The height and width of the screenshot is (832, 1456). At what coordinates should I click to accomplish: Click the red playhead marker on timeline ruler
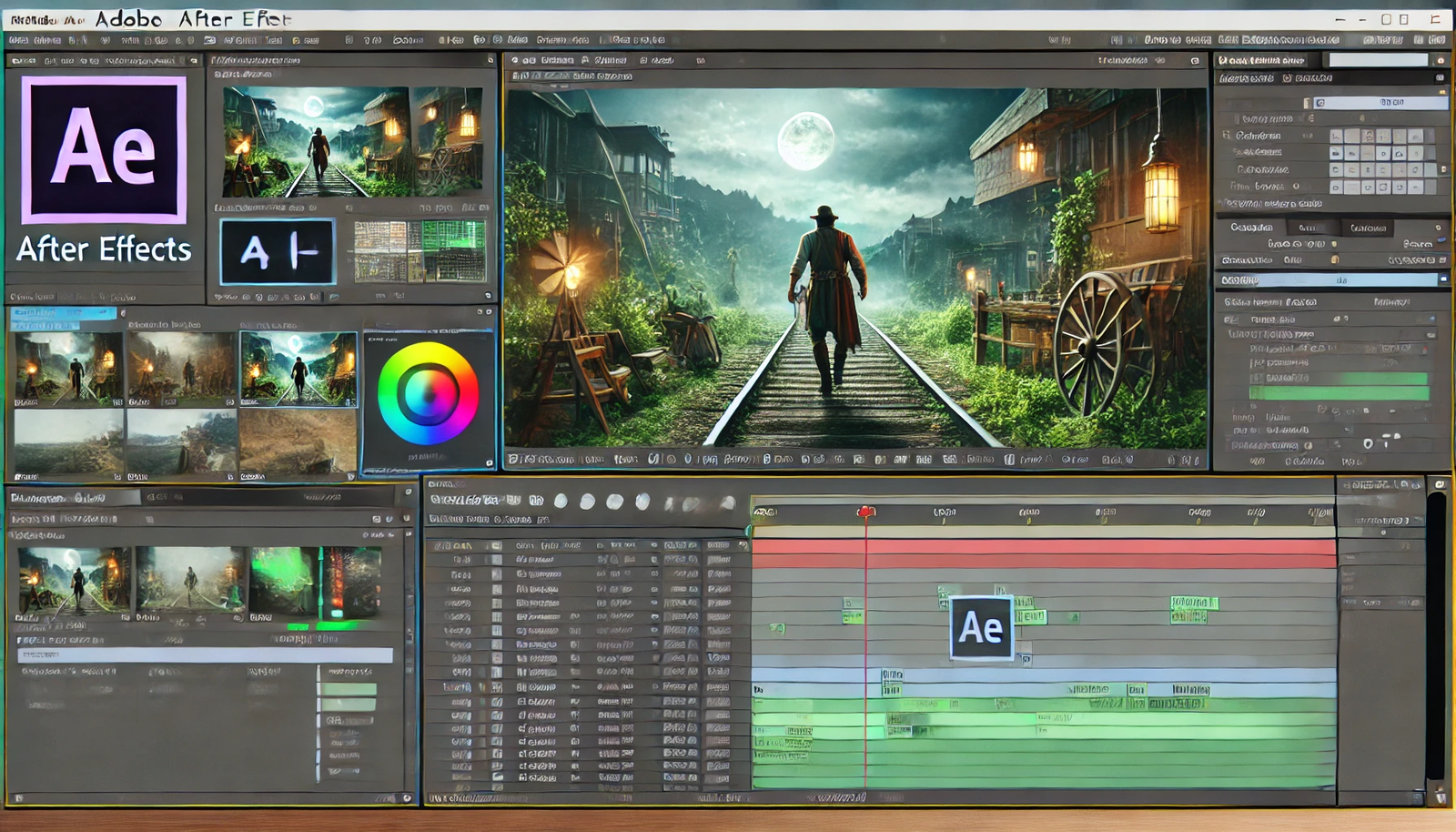pos(865,512)
